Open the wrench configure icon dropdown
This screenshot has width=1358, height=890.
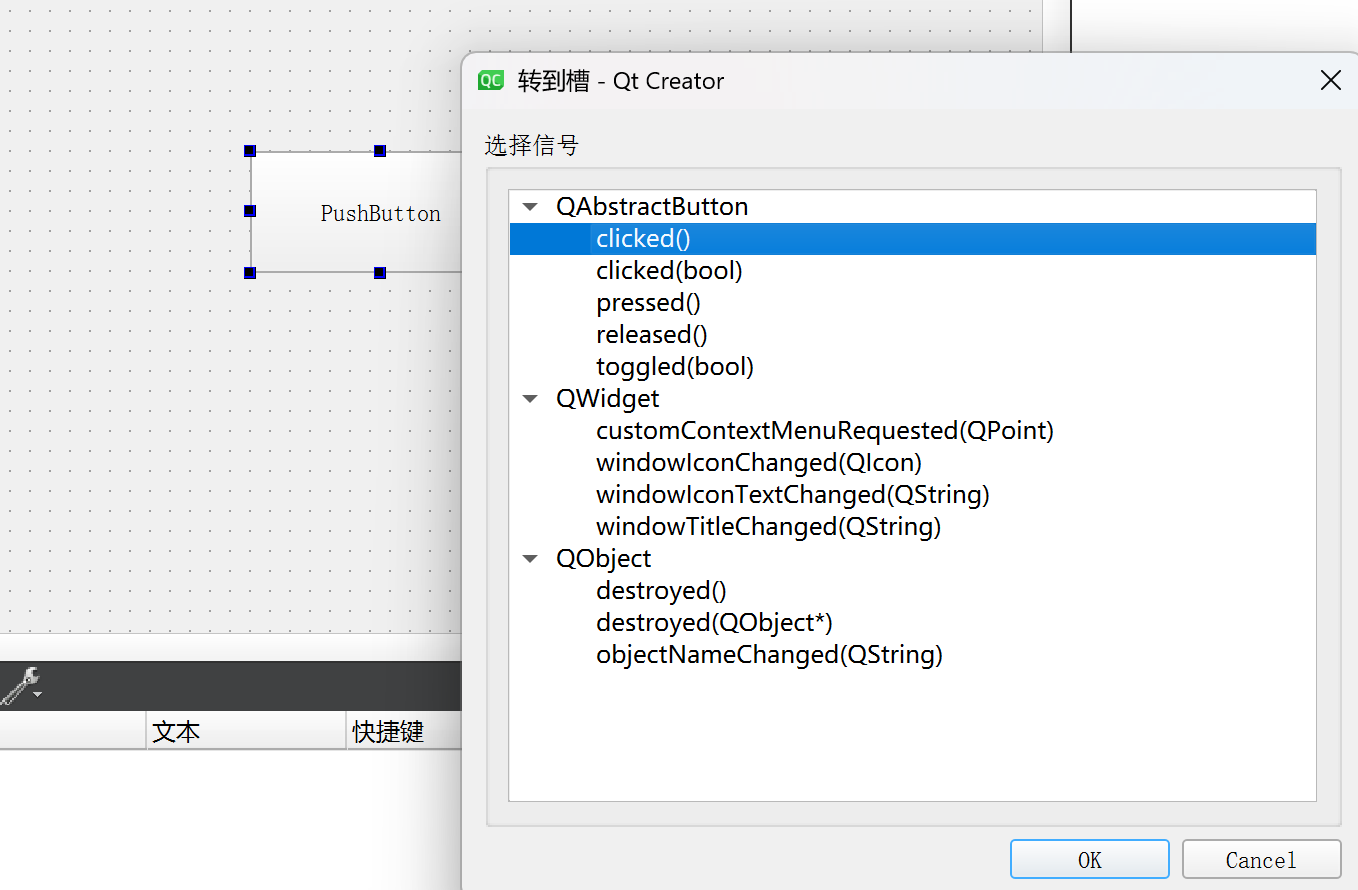pyautogui.click(x=22, y=686)
